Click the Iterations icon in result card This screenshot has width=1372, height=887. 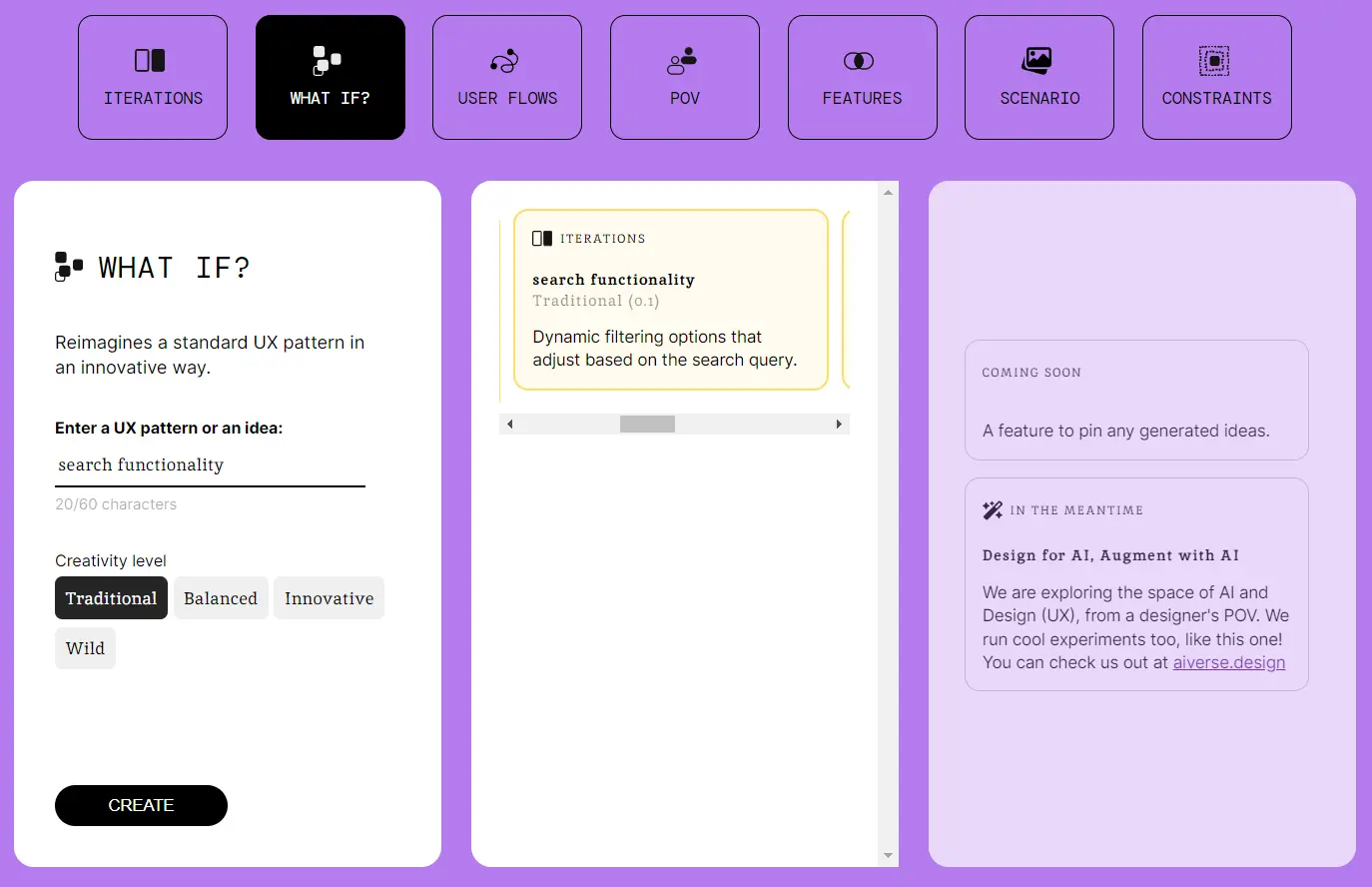[542, 239]
